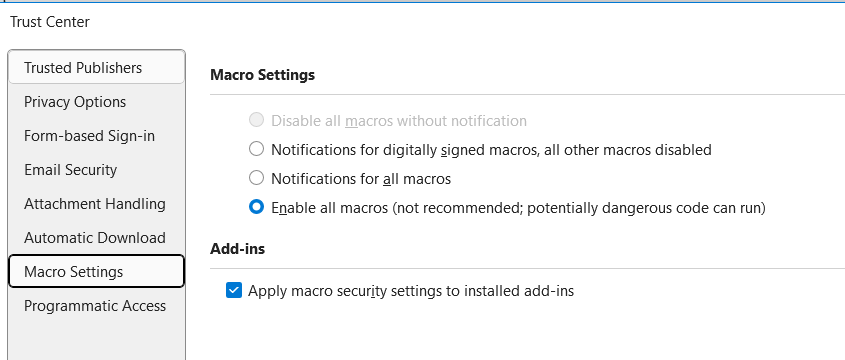Select the Enable all macros radio button
Image resolution: width=845 pixels, height=360 pixels.
257,207
